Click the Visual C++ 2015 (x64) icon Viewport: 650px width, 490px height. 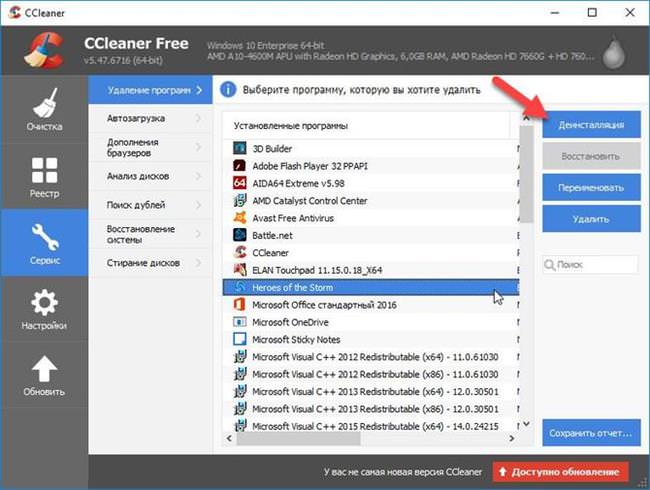pos(240,426)
